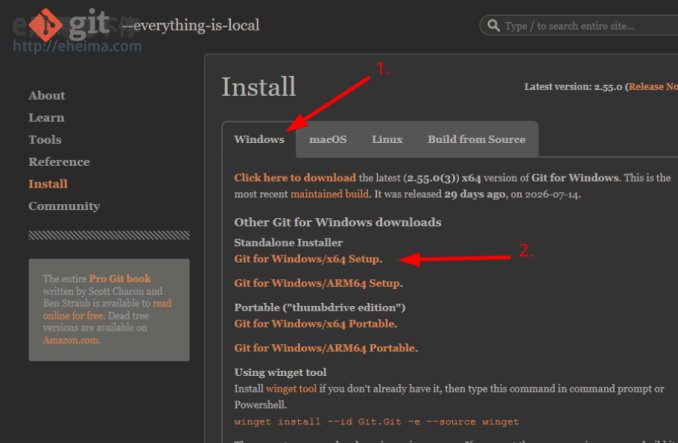Click the '29 days ago' release text
678x443 pixels.
(x=474, y=194)
